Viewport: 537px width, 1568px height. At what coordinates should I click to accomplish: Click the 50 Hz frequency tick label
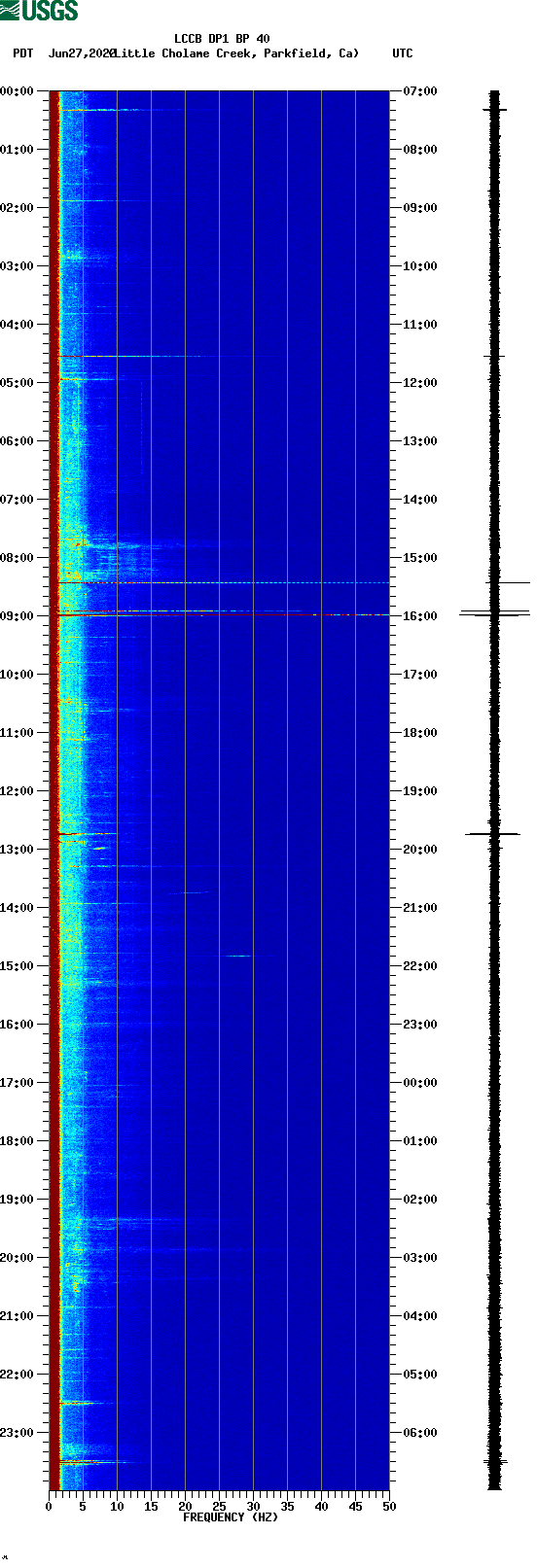(x=389, y=1507)
